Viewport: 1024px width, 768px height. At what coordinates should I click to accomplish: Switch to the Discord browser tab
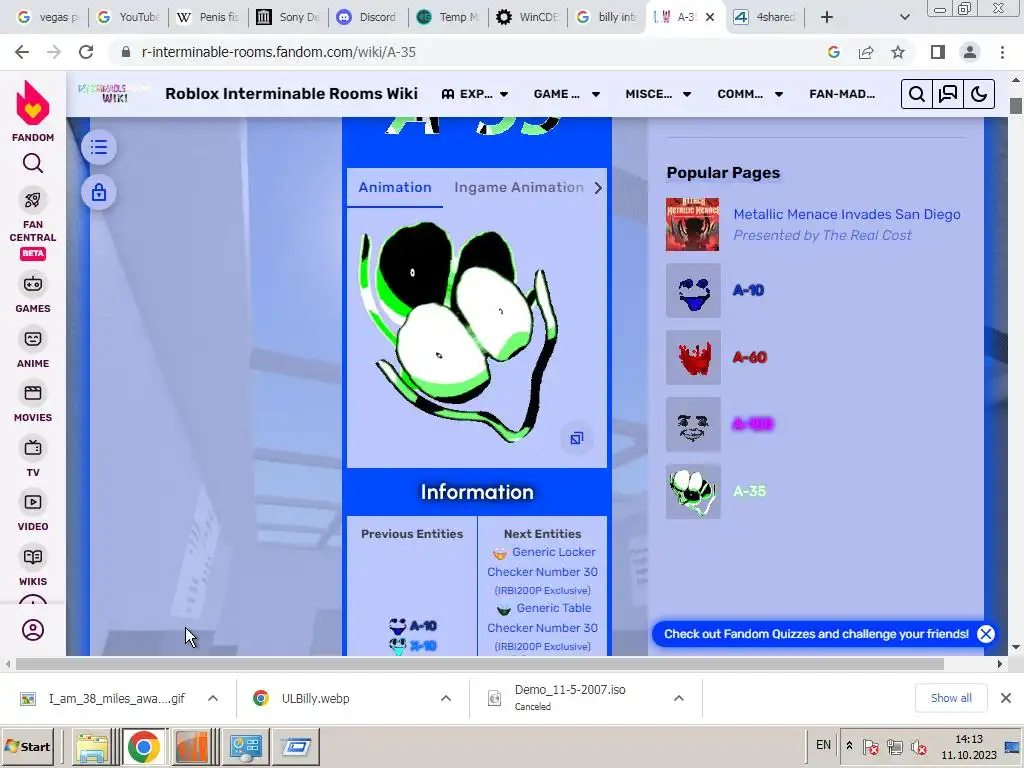(368, 17)
